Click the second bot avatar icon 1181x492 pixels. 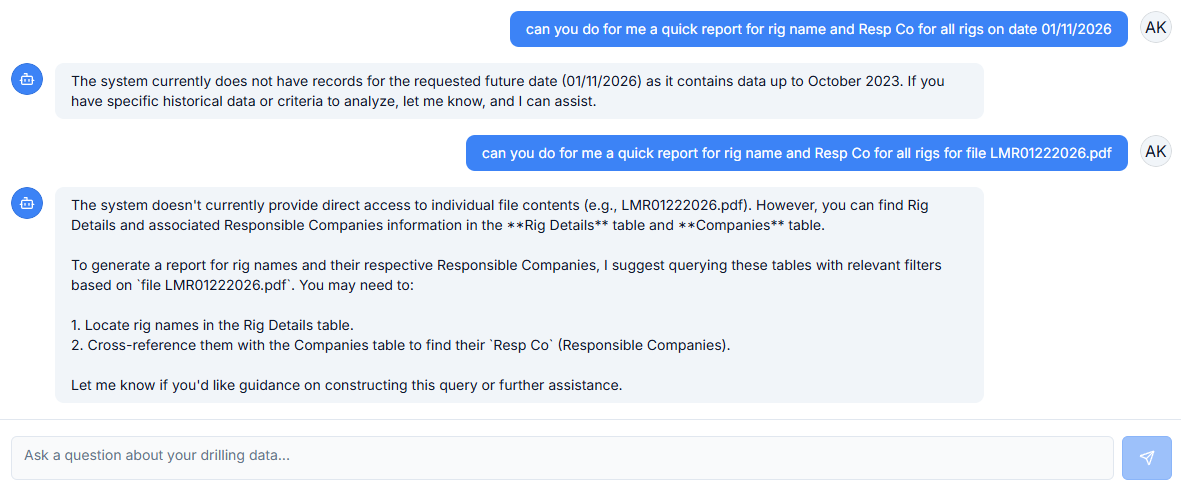(27, 202)
